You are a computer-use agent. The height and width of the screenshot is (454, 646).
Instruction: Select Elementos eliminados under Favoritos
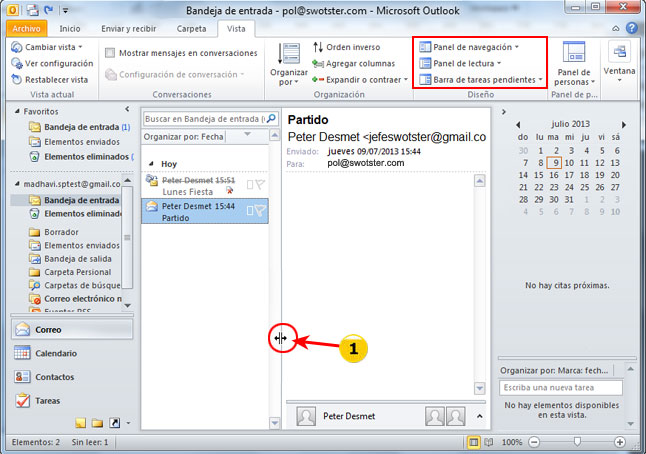coord(81,157)
